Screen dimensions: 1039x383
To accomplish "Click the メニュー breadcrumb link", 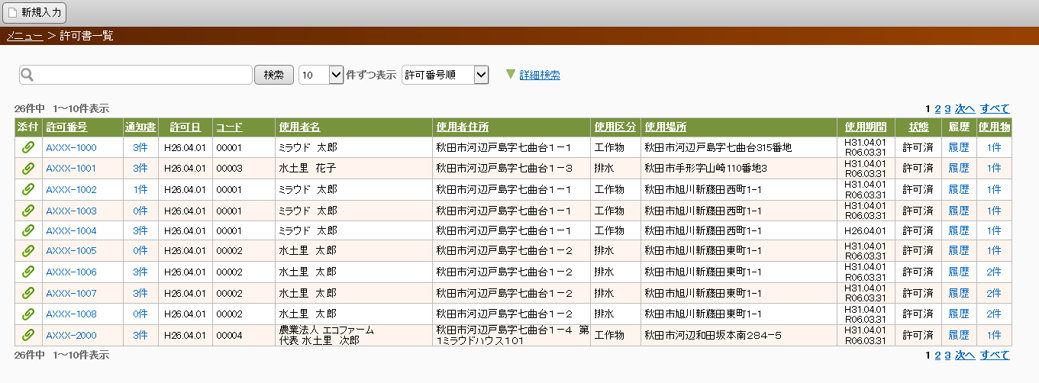I will click(25, 36).
